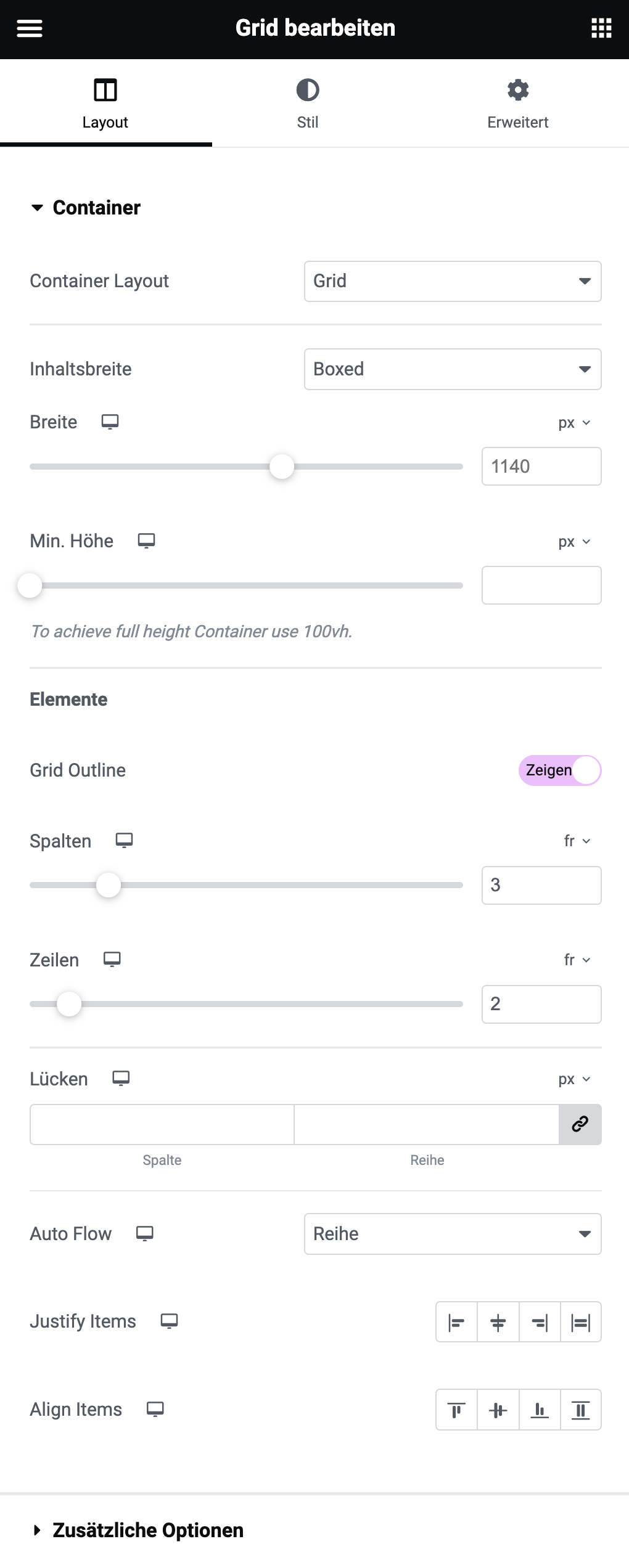The image size is (629, 1568).
Task: Open the widgets grid icon in header
Action: pos(601,28)
